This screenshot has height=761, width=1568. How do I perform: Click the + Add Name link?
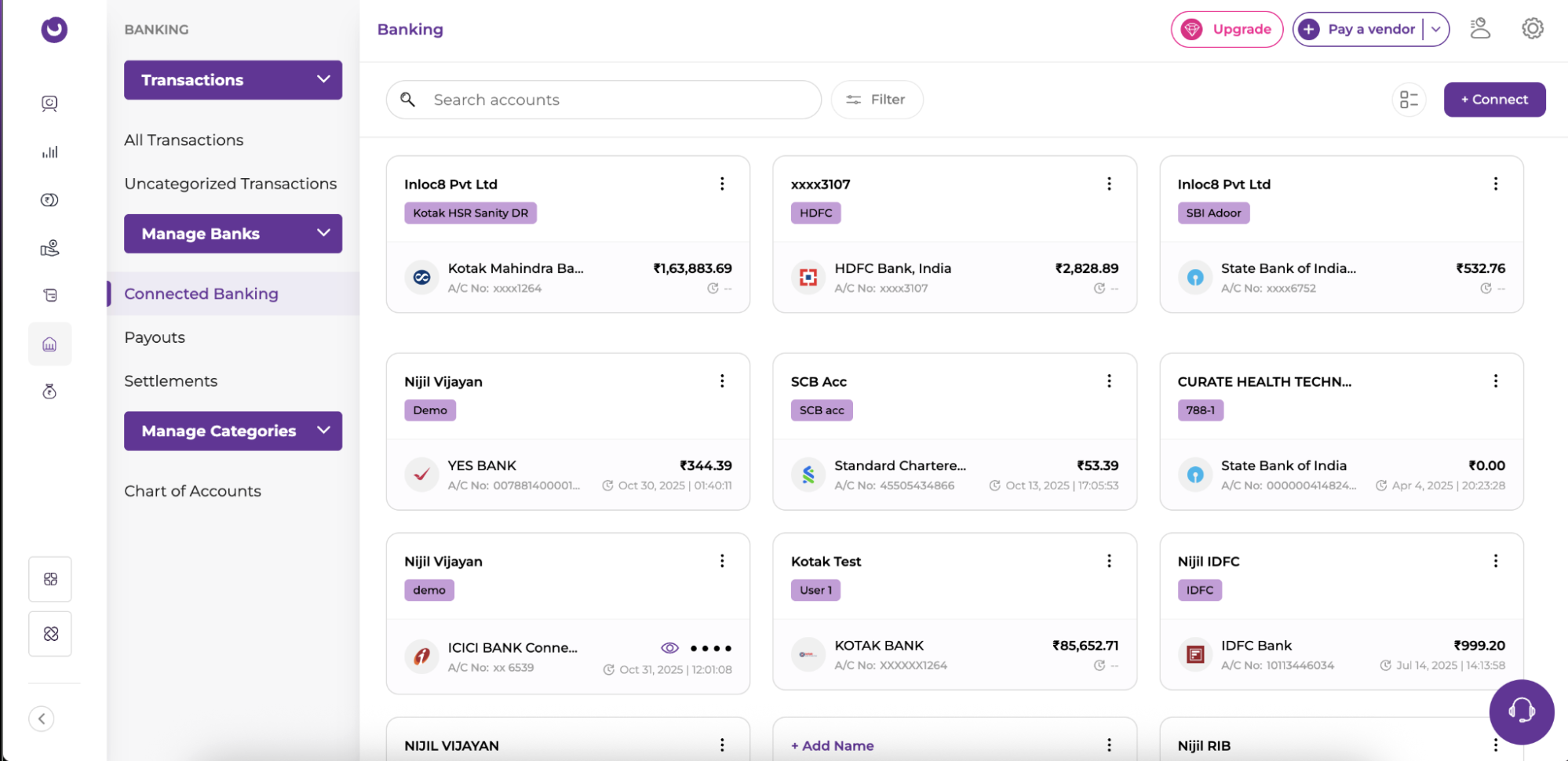832,746
